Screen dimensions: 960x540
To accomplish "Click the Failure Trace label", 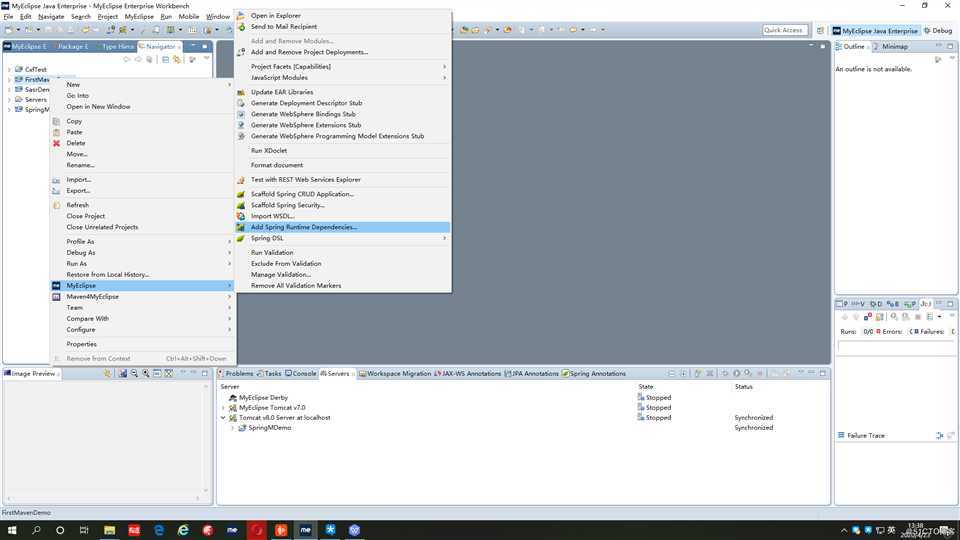I will [x=866, y=436].
